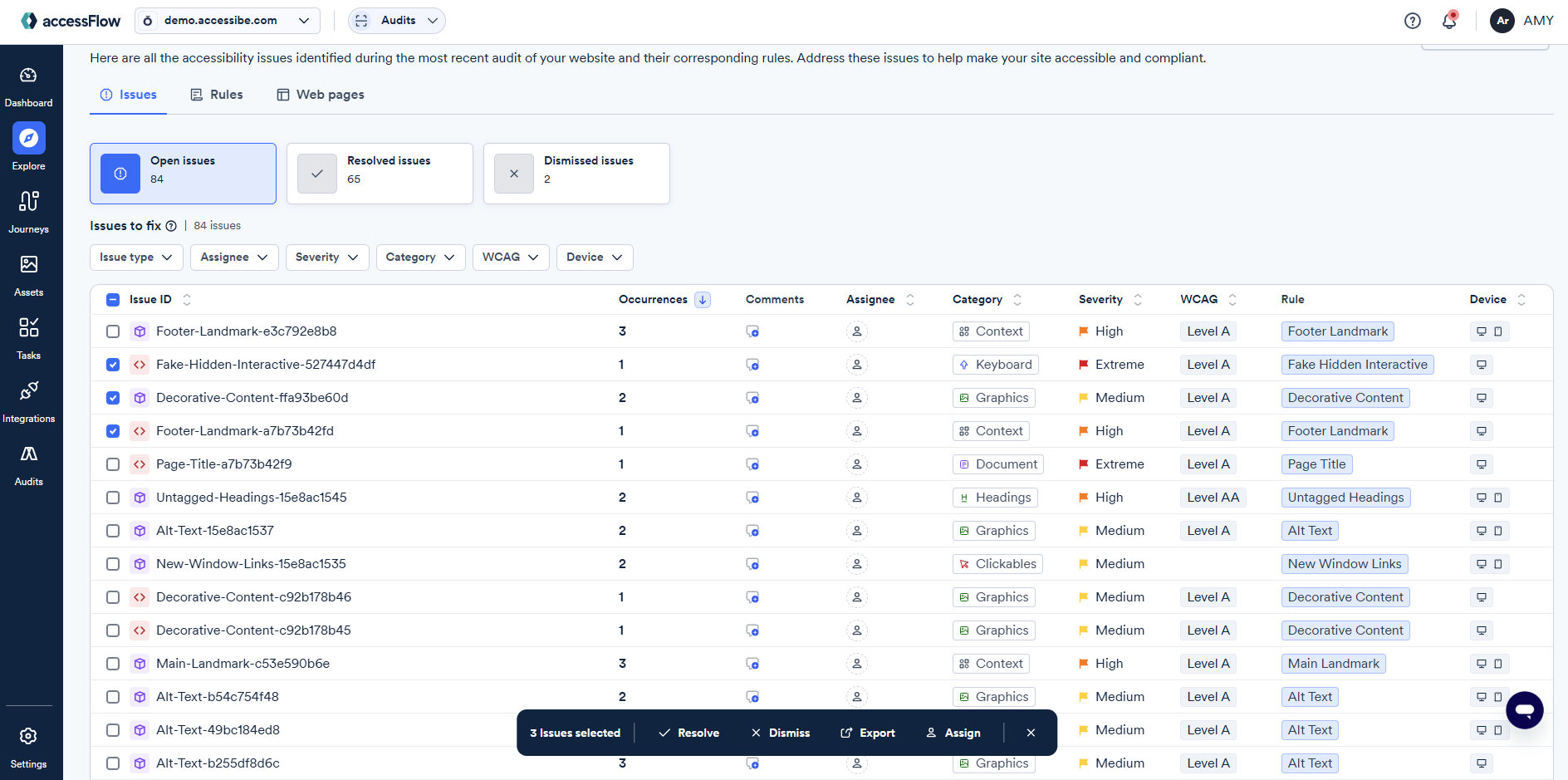Open Tasks from the sidebar
The width and height of the screenshot is (1568, 780).
[28, 337]
